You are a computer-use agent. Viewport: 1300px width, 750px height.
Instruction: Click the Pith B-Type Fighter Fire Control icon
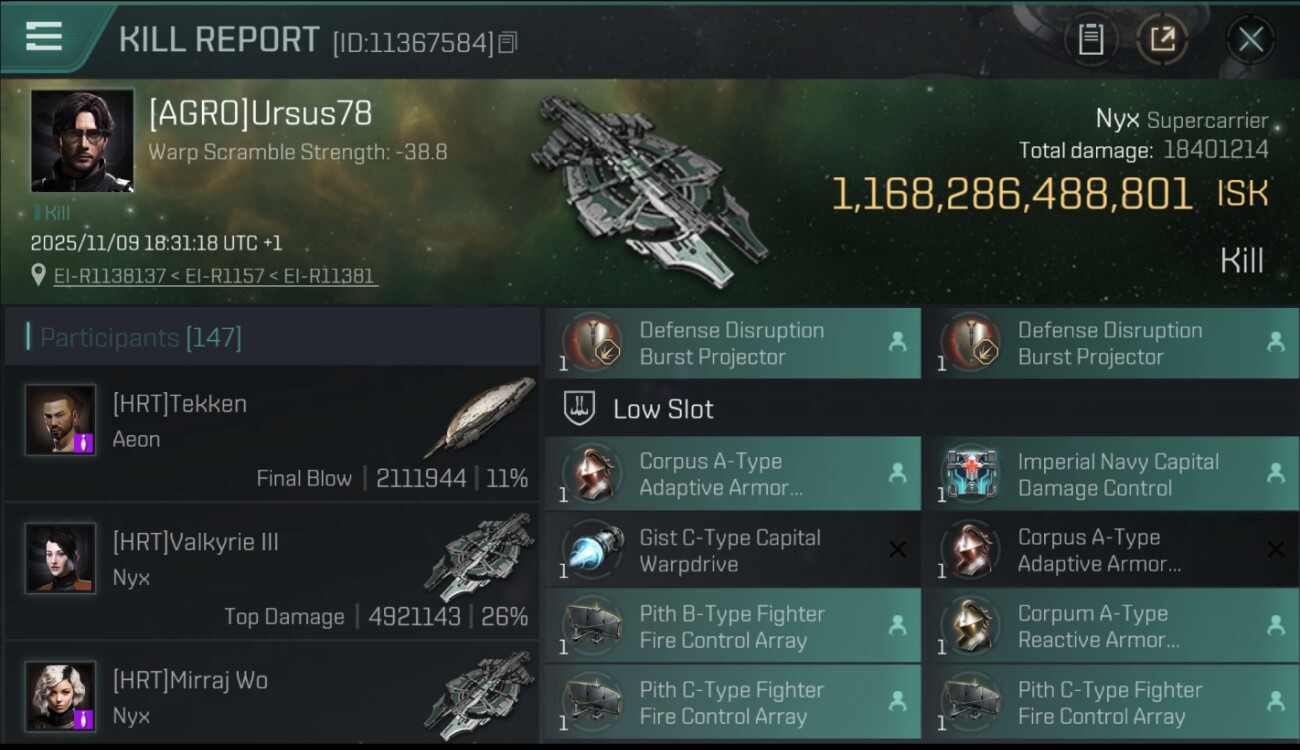click(593, 627)
